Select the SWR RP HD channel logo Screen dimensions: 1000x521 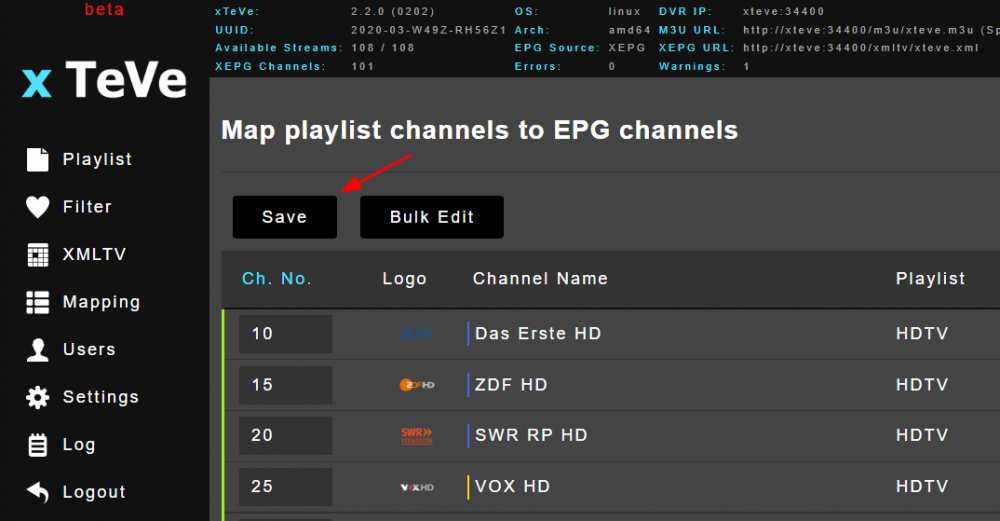(417, 436)
